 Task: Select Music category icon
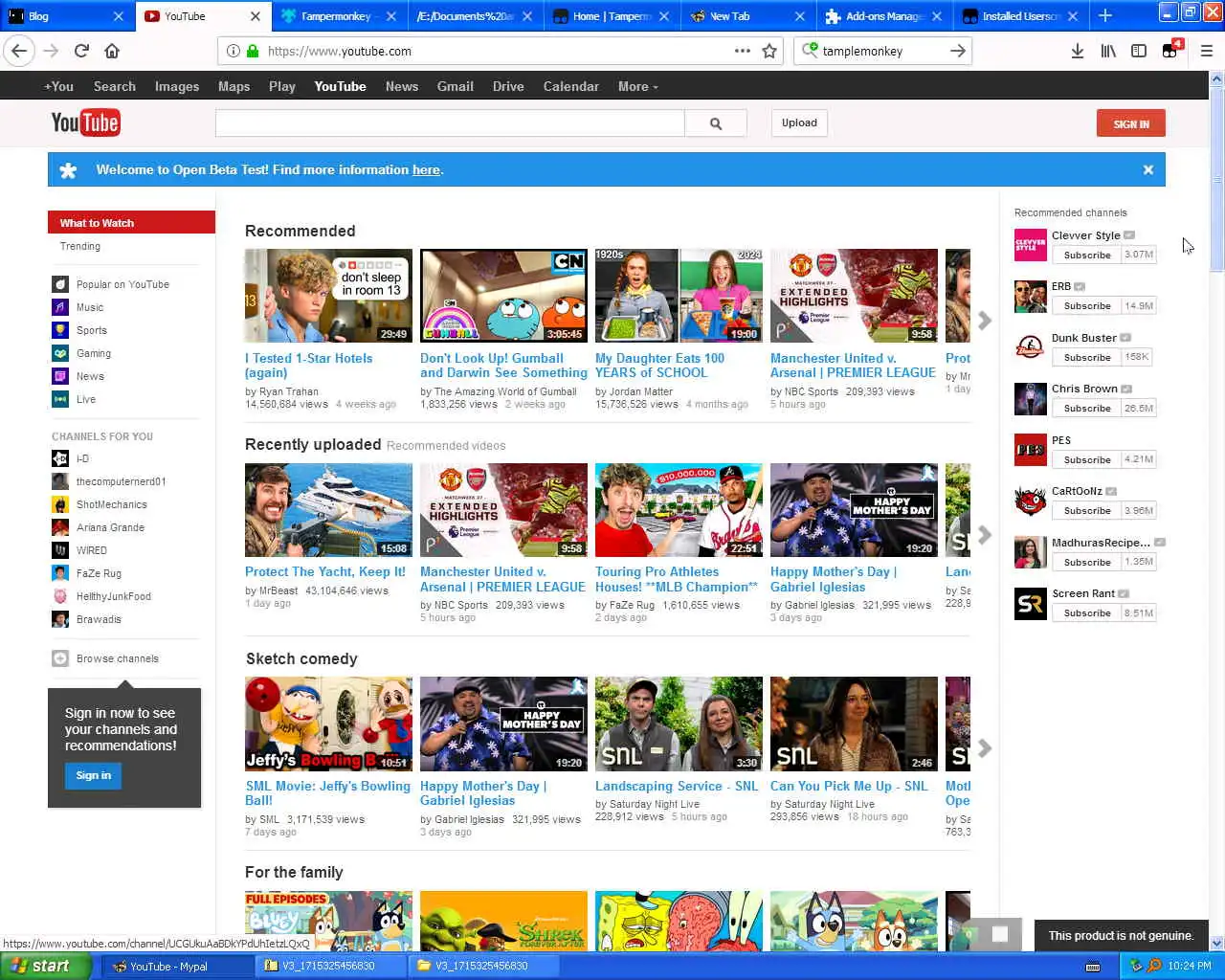[60, 307]
